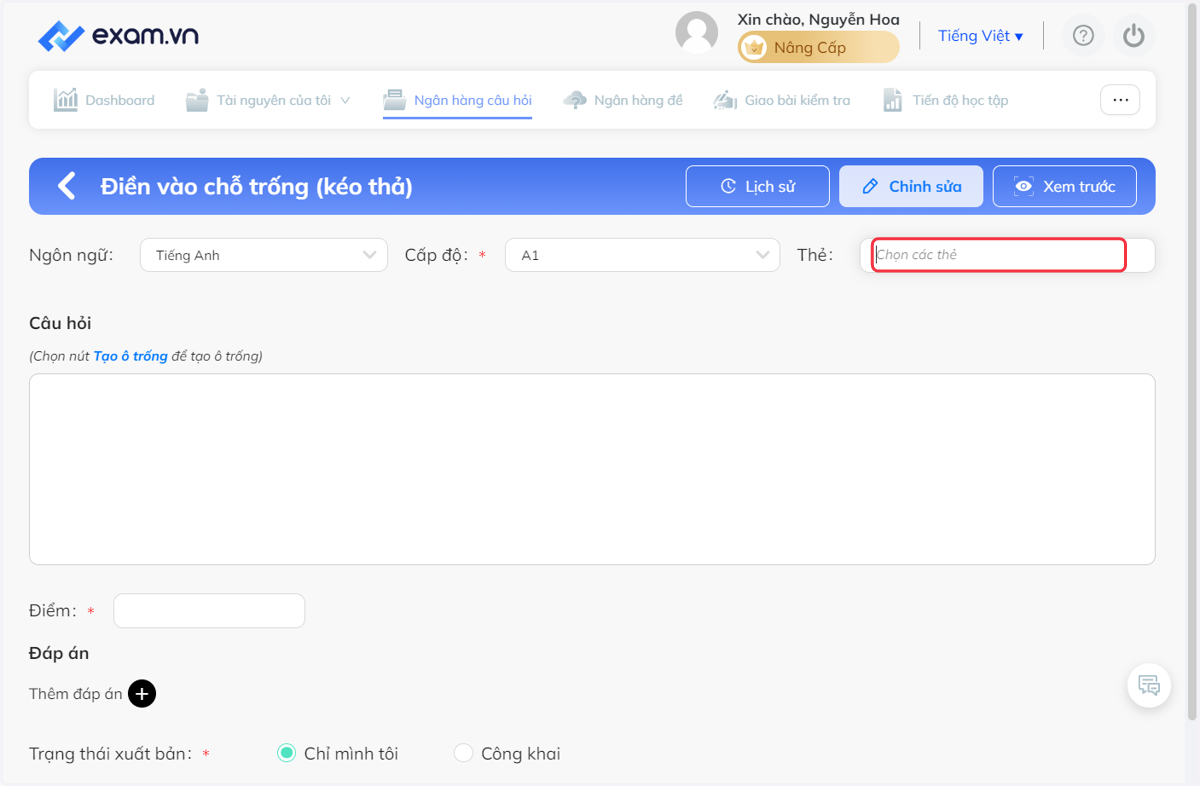This screenshot has height=786, width=1200.
Task: Select the Ngân hàng câu hỏi tab
Action: pyautogui.click(x=458, y=100)
